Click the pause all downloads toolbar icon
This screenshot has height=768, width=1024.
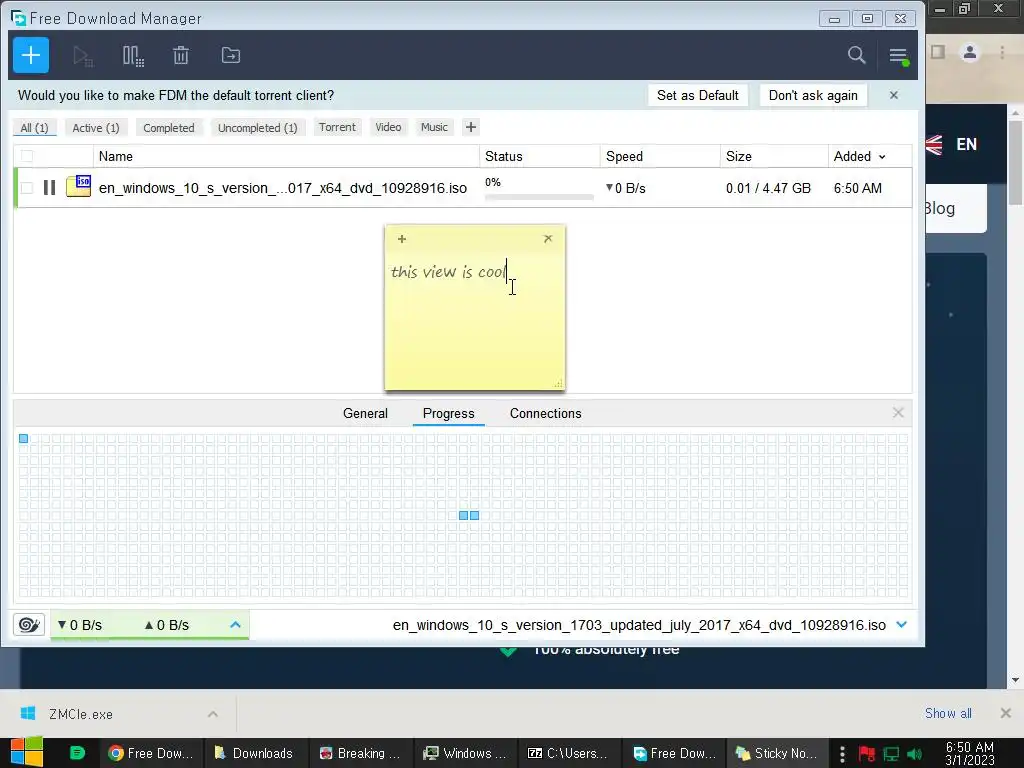pyautogui.click(x=133, y=56)
